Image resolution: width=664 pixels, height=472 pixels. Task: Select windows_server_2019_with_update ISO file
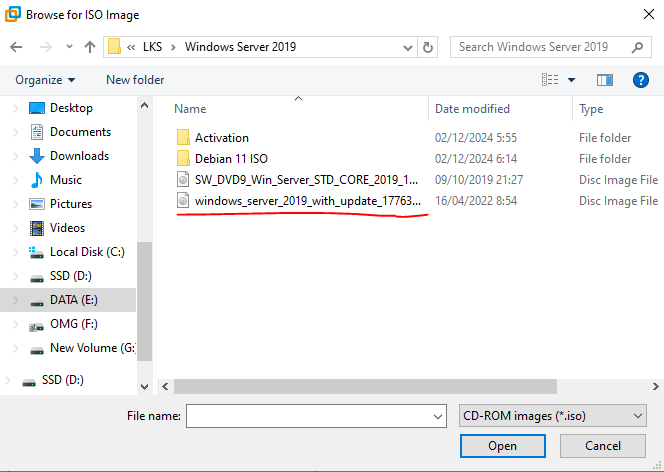(x=307, y=201)
